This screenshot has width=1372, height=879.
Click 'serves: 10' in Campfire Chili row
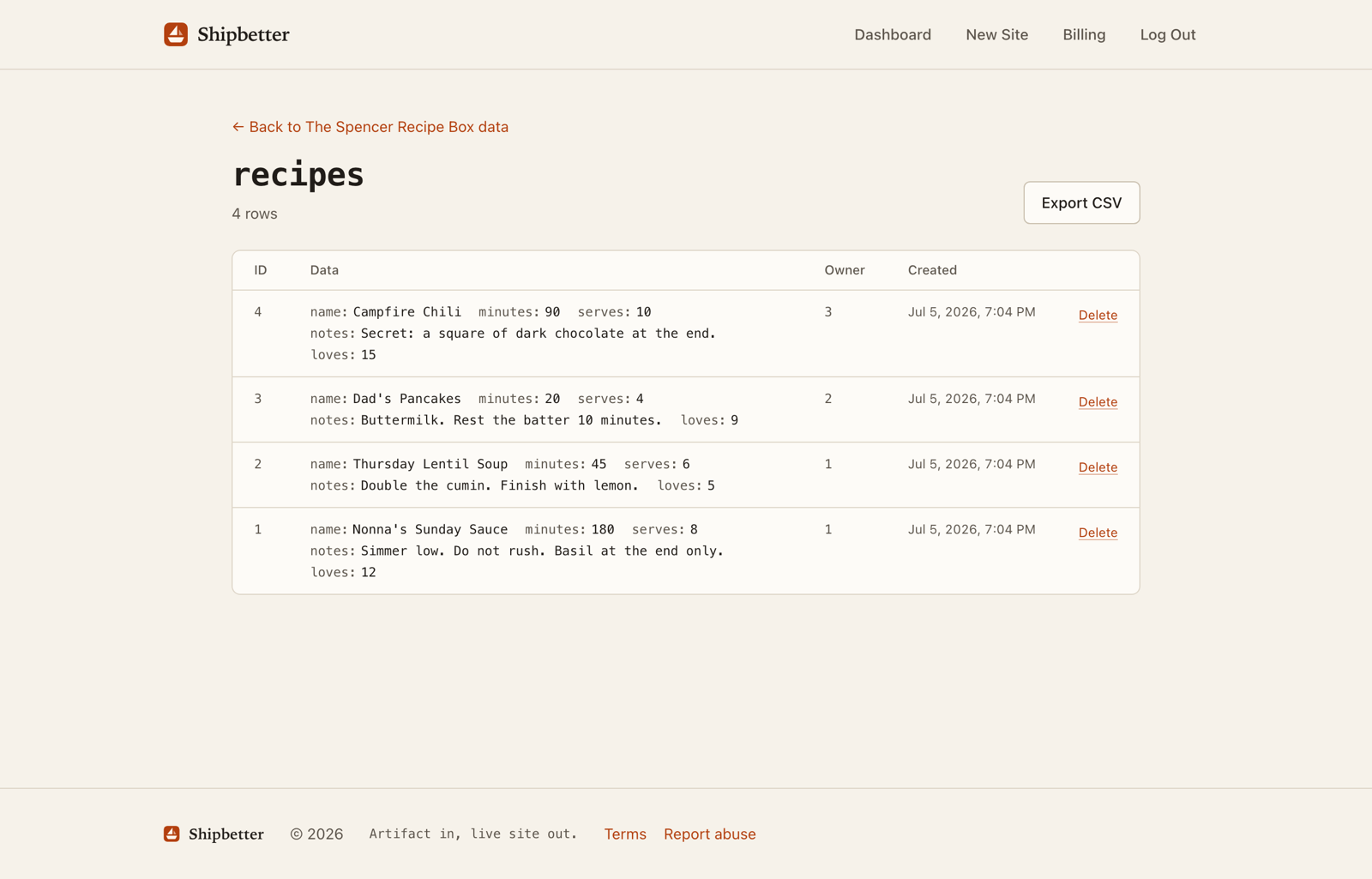tap(614, 312)
